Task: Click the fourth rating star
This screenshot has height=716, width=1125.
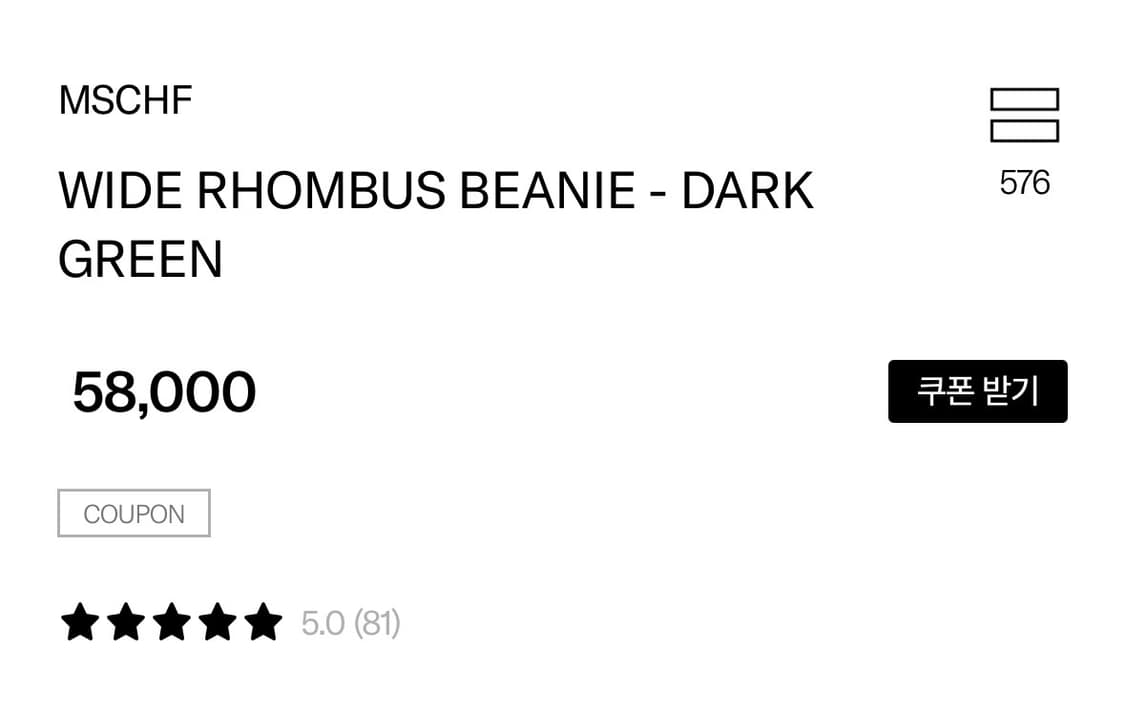Action: pos(217,622)
